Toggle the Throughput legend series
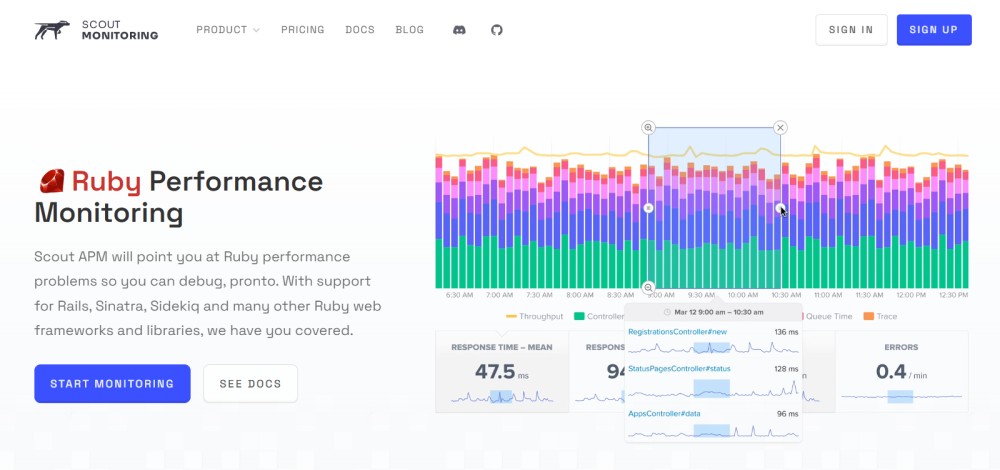Viewport: 1000px width, 470px height. pyautogui.click(x=535, y=316)
